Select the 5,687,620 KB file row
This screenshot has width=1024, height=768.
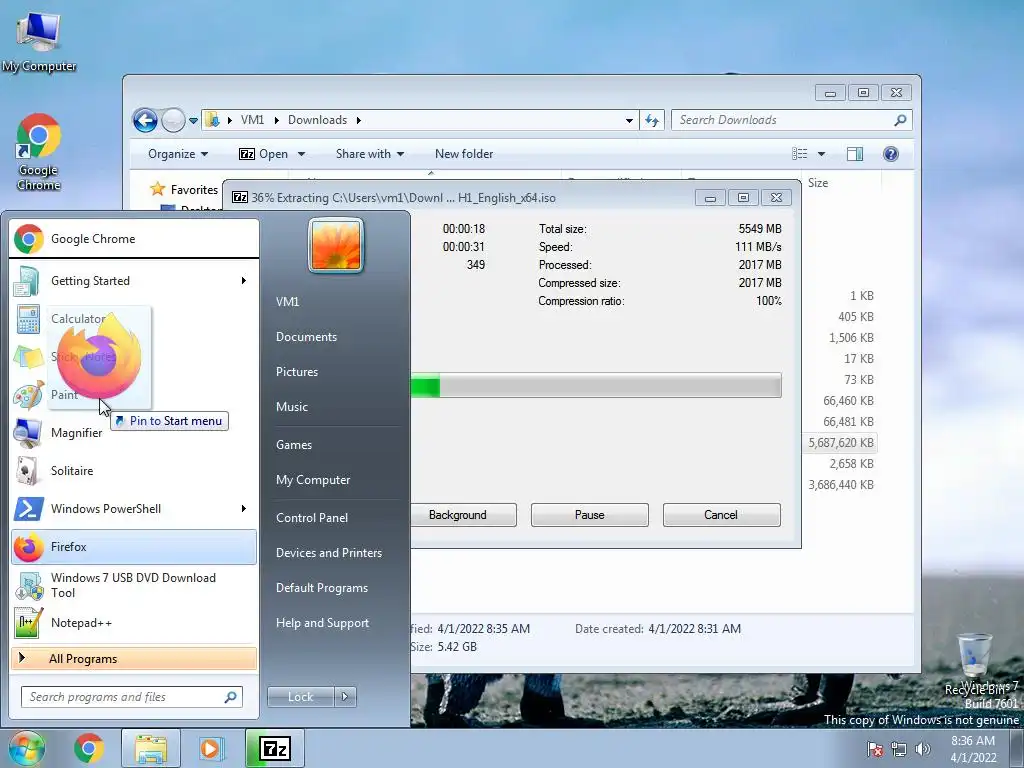842,443
